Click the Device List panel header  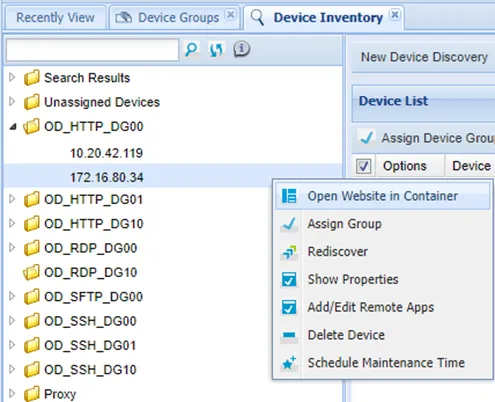[x=423, y=103]
